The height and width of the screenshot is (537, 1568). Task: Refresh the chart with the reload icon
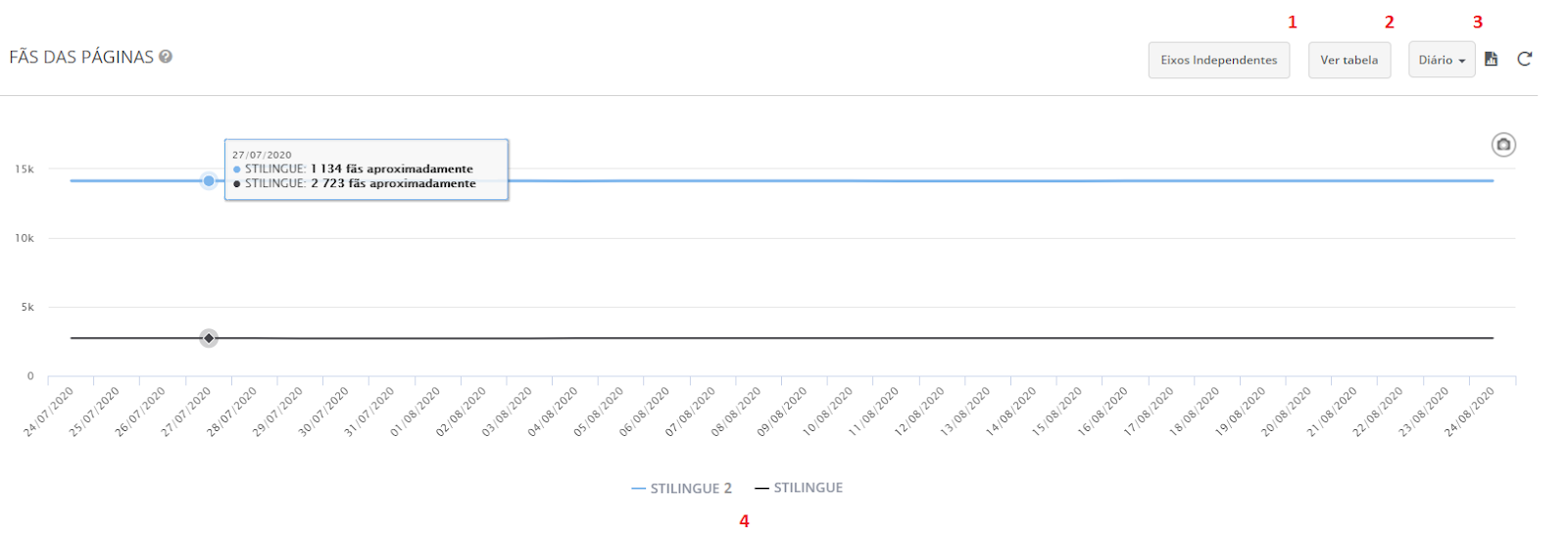point(1524,59)
